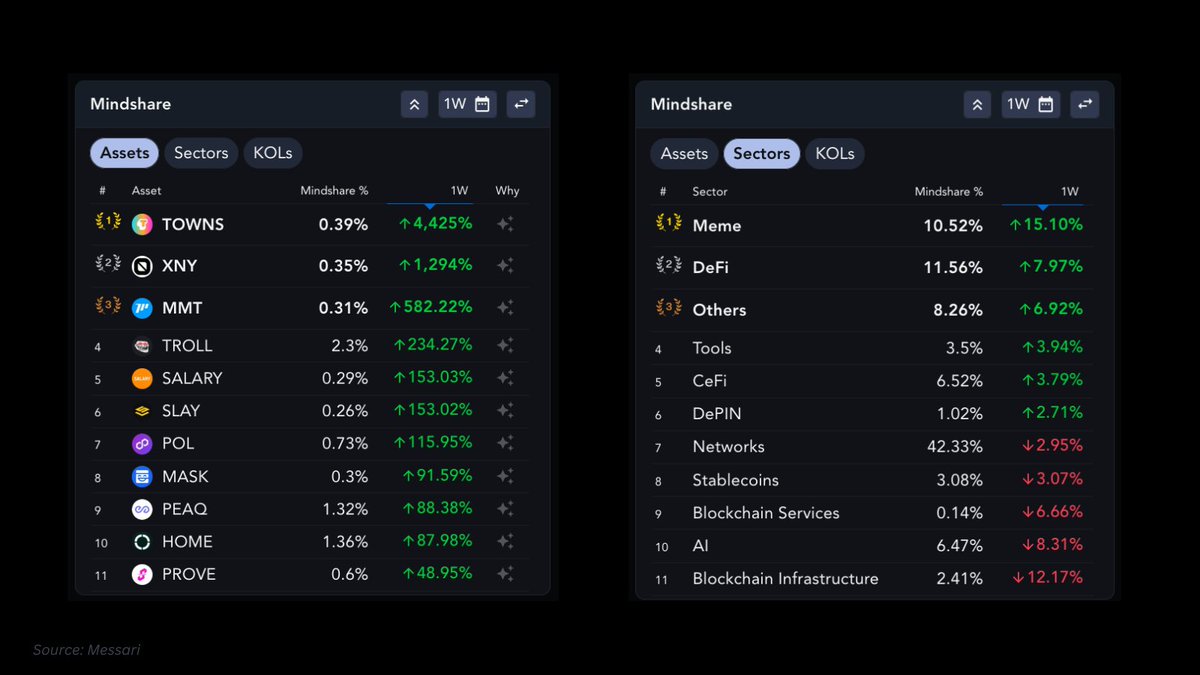Open the Stablecoins sector row
This screenshot has width=1200, height=675.
pyautogui.click(x=872, y=480)
